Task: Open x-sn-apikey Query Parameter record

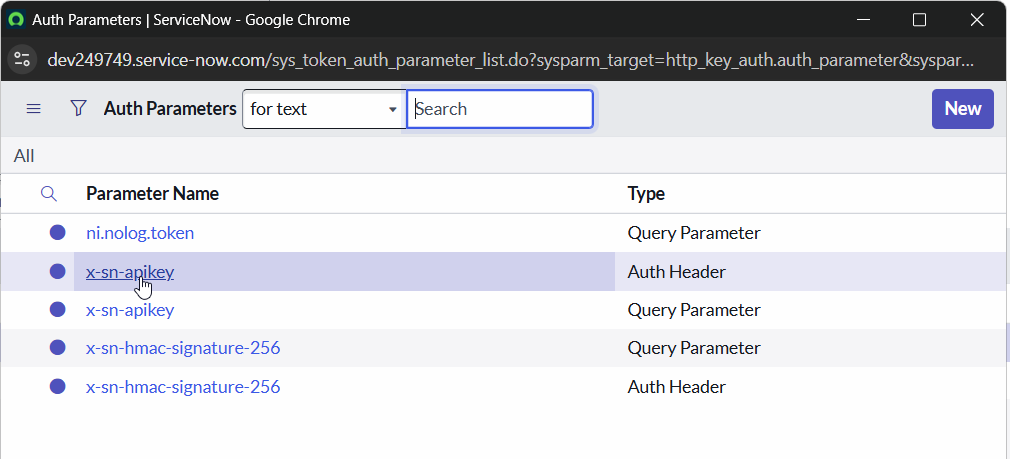Action: tap(130, 310)
